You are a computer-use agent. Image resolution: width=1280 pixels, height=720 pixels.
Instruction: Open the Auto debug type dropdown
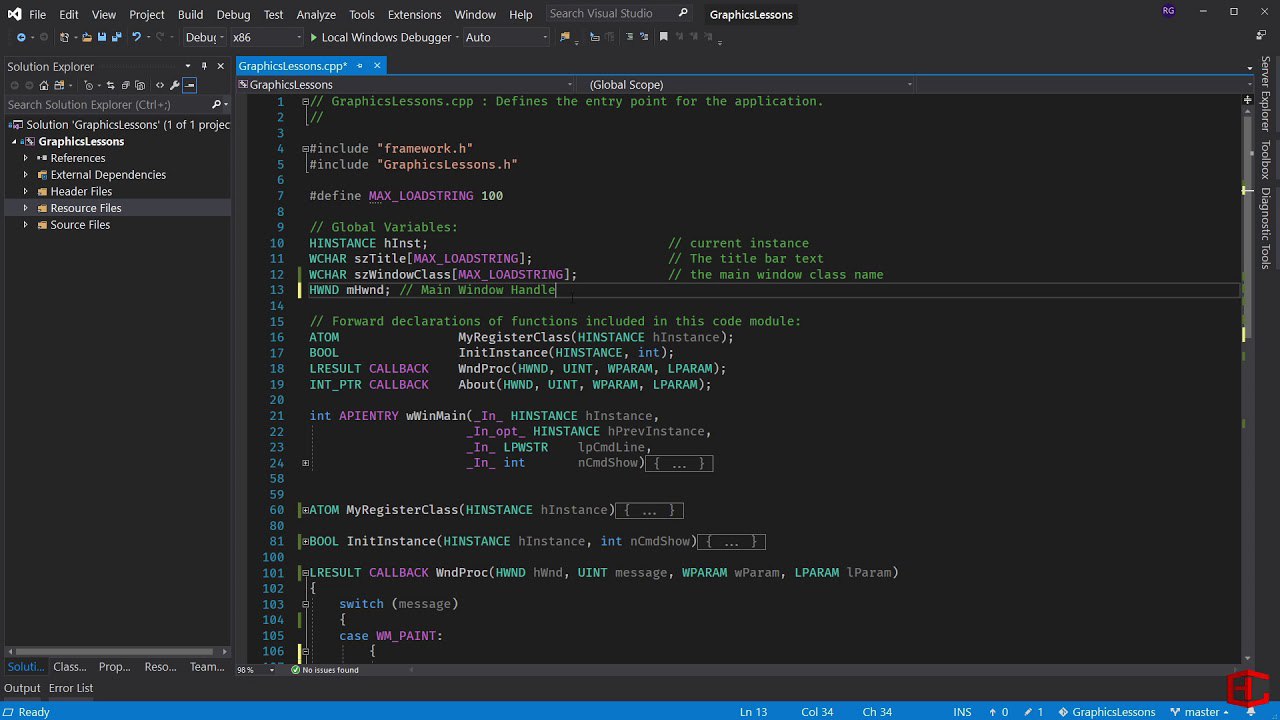coord(506,37)
